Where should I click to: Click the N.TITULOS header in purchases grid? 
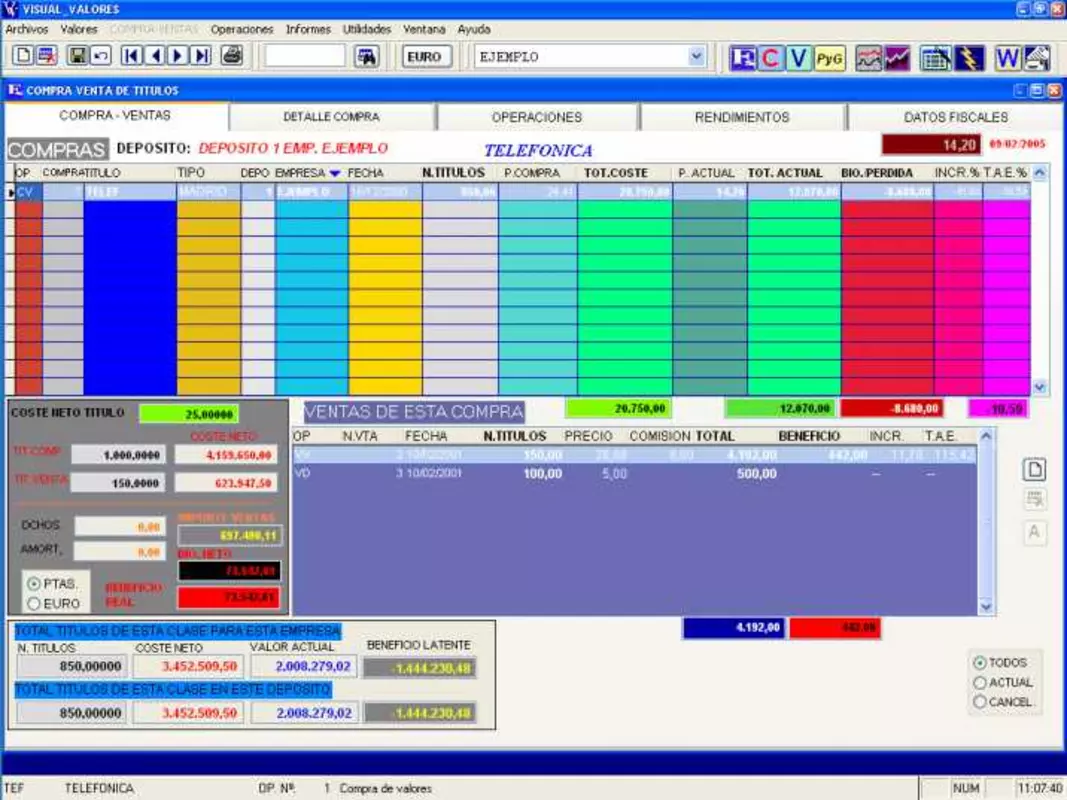453,173
